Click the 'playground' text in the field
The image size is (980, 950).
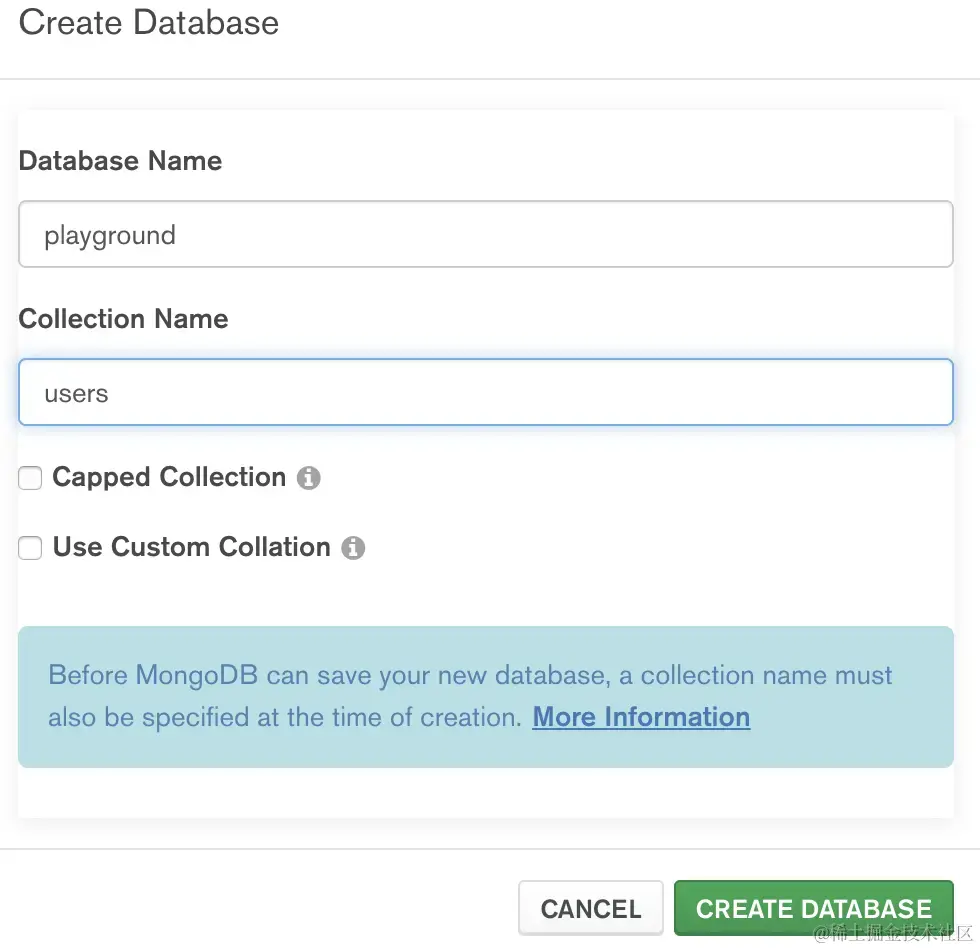point(110,235)
